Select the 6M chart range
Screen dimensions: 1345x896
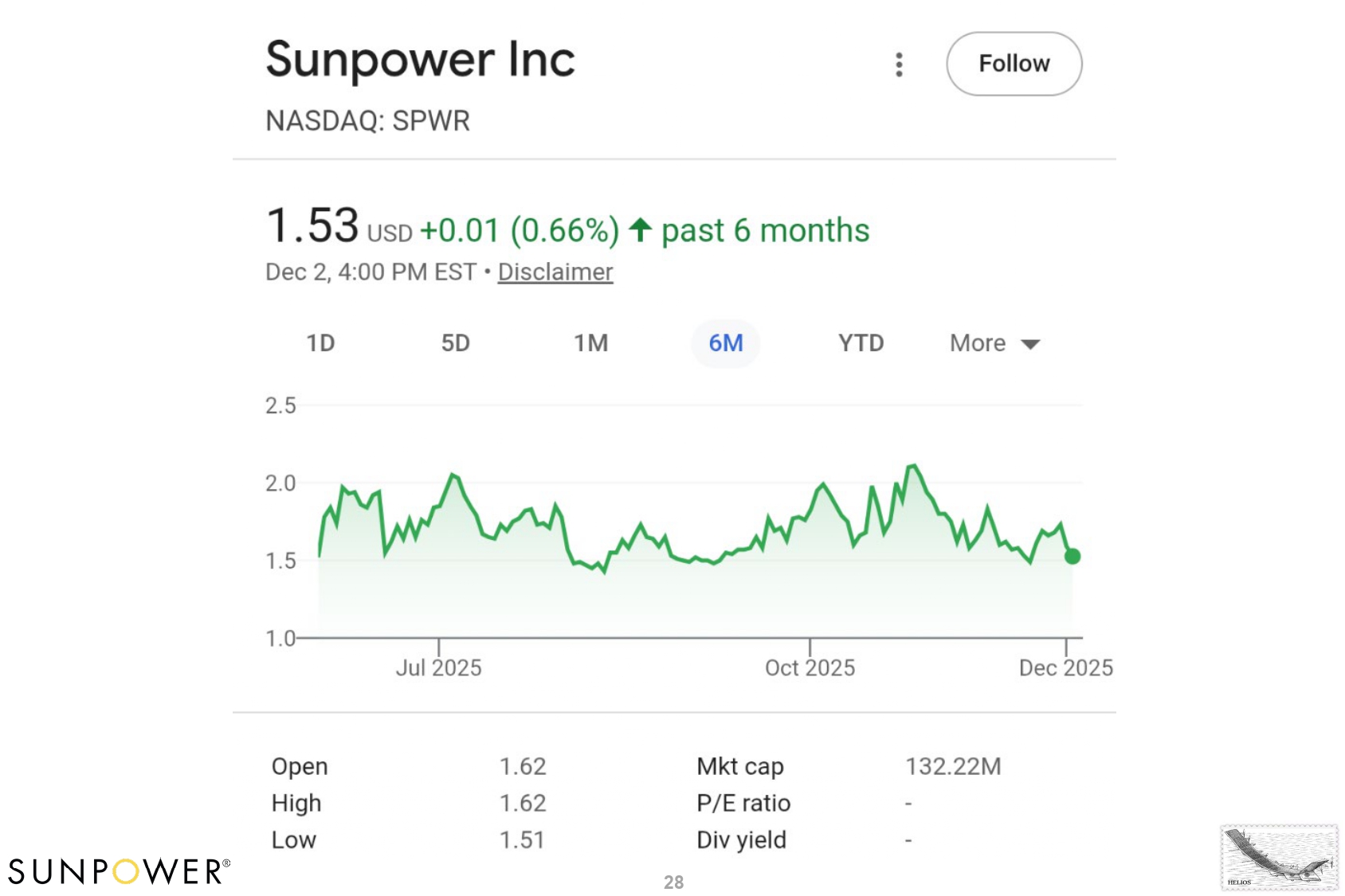coord(725,343)
